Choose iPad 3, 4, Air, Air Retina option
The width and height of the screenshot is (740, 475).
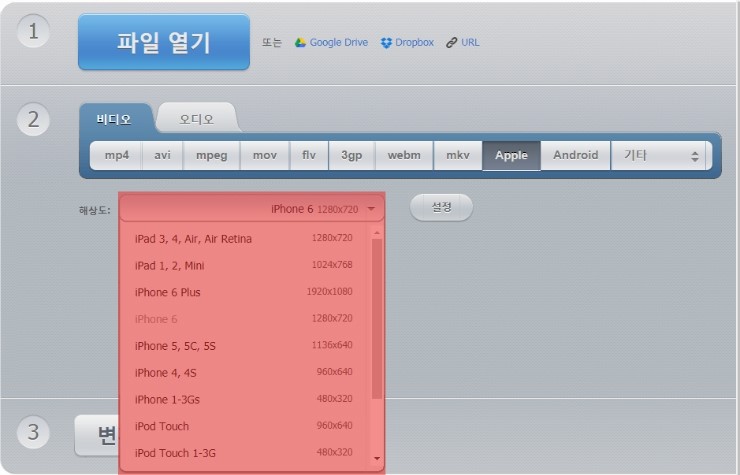tap(244, 238)
